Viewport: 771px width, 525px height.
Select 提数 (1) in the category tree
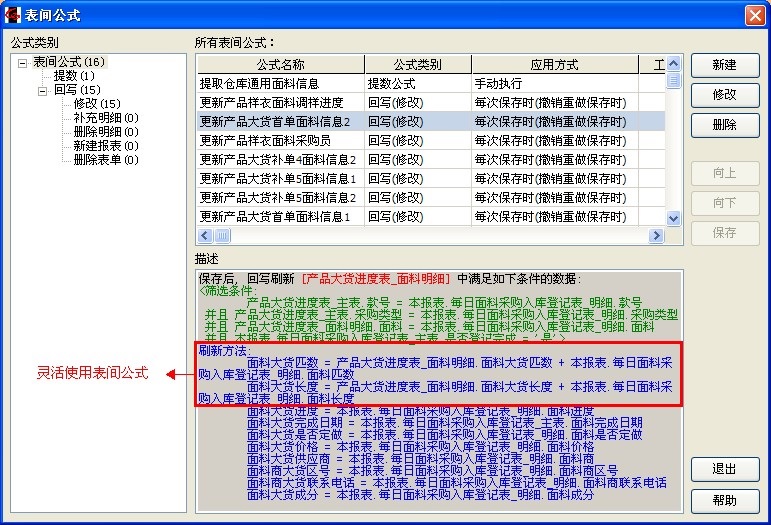coord(74,76)
